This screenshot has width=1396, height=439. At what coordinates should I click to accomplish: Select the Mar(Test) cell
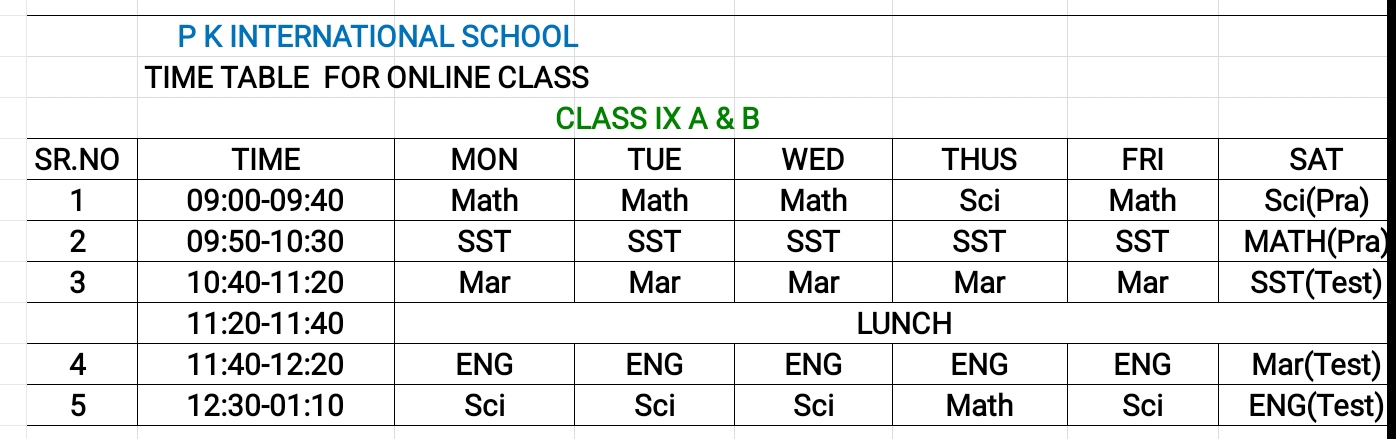click(1314, 365)
